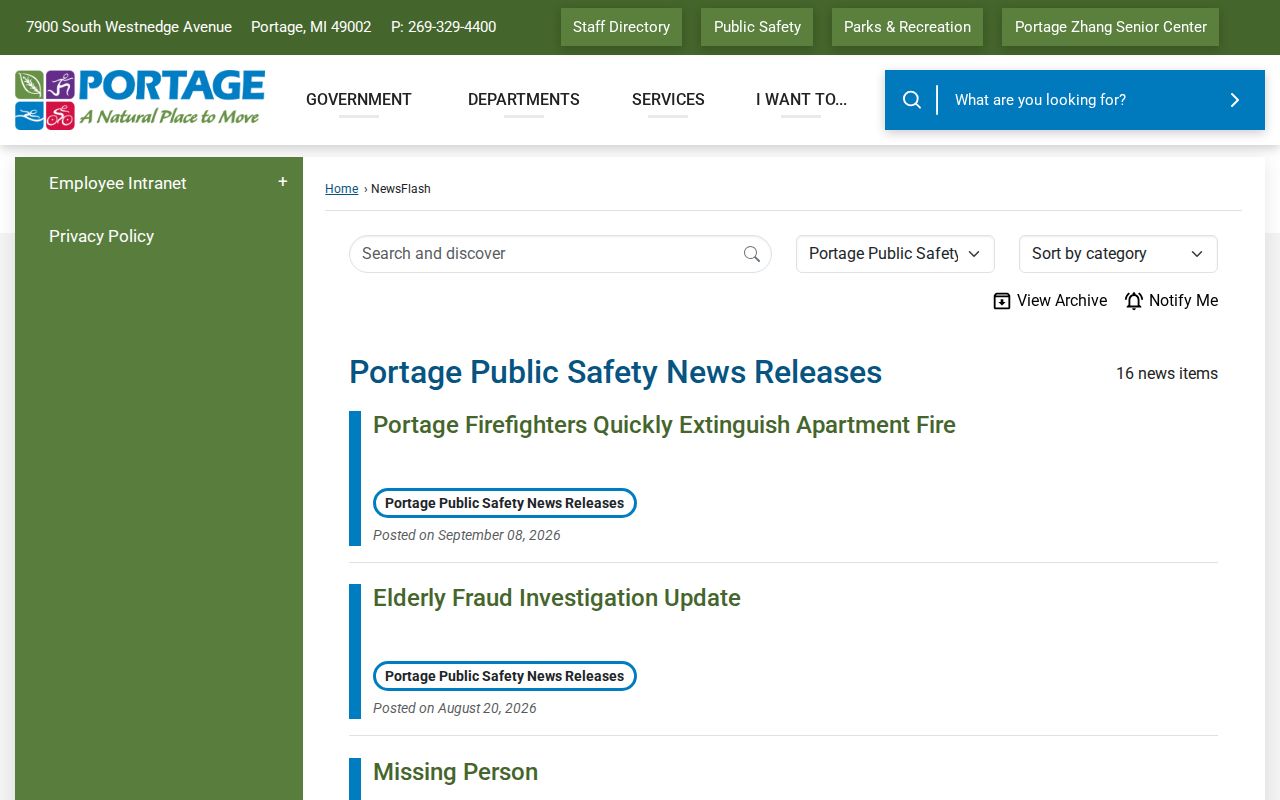Click the category tag under Apartment Fire article
Viewport: 1280px width, 800px height.
pos(504,503)
